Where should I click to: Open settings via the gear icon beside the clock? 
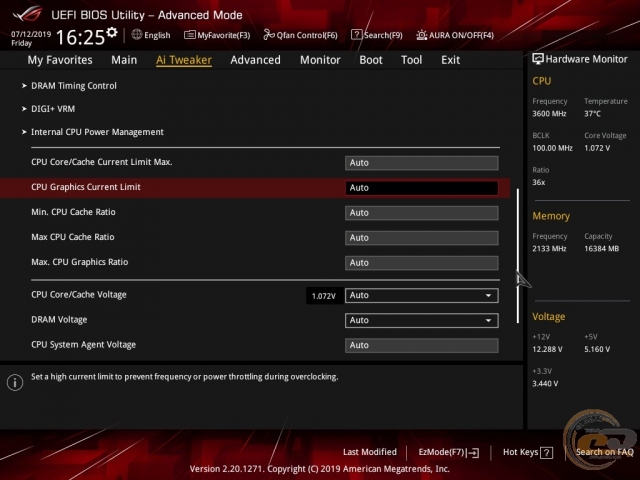point(112,32)
